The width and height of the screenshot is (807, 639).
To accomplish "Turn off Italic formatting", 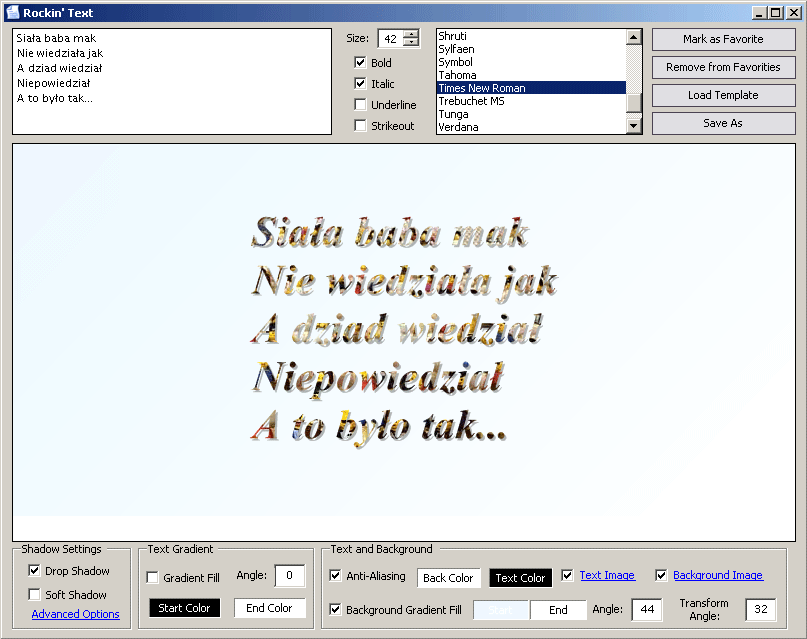I will [359, 83].
